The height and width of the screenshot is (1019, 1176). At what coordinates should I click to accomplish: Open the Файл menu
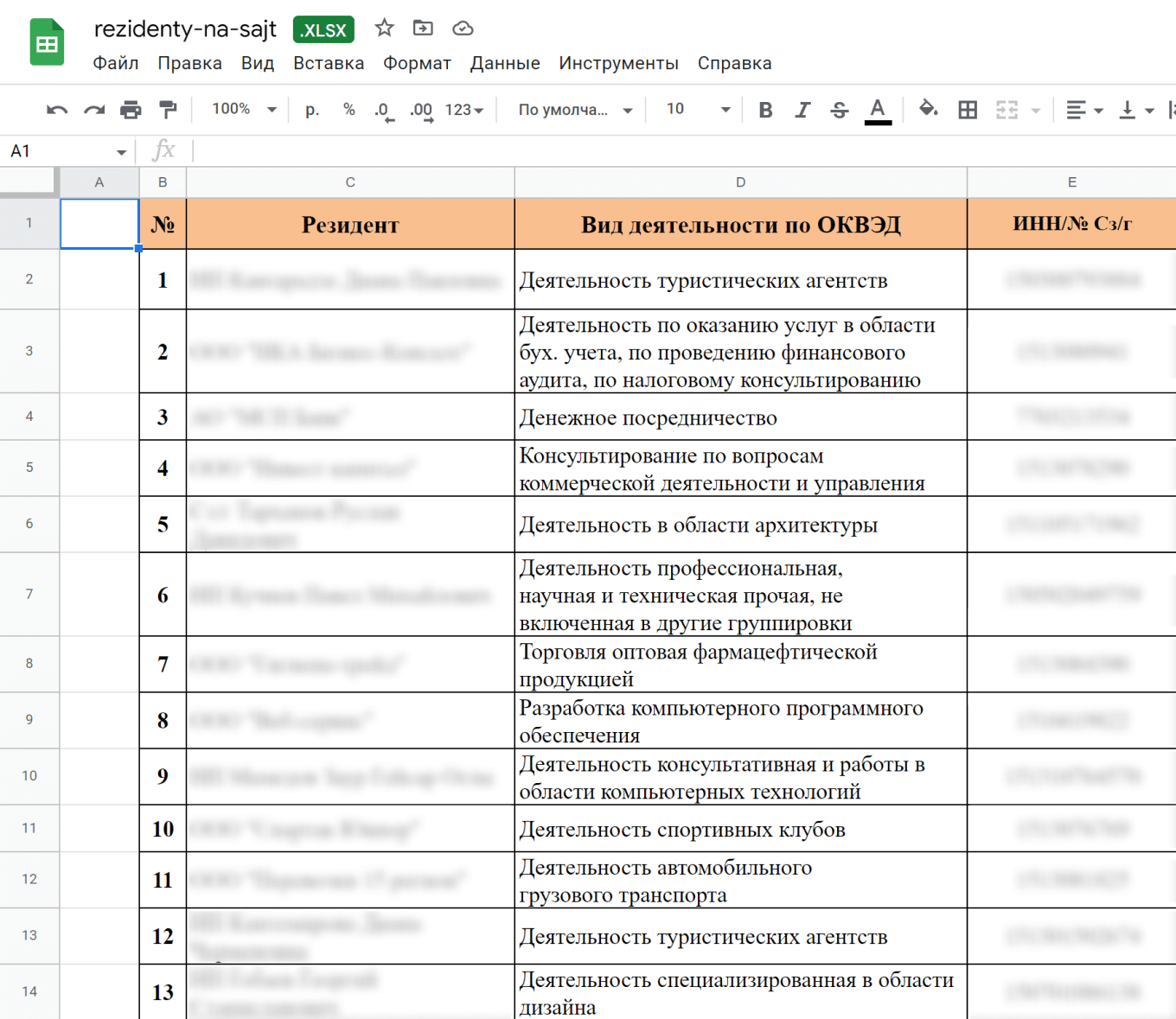(x=115, y=63)
